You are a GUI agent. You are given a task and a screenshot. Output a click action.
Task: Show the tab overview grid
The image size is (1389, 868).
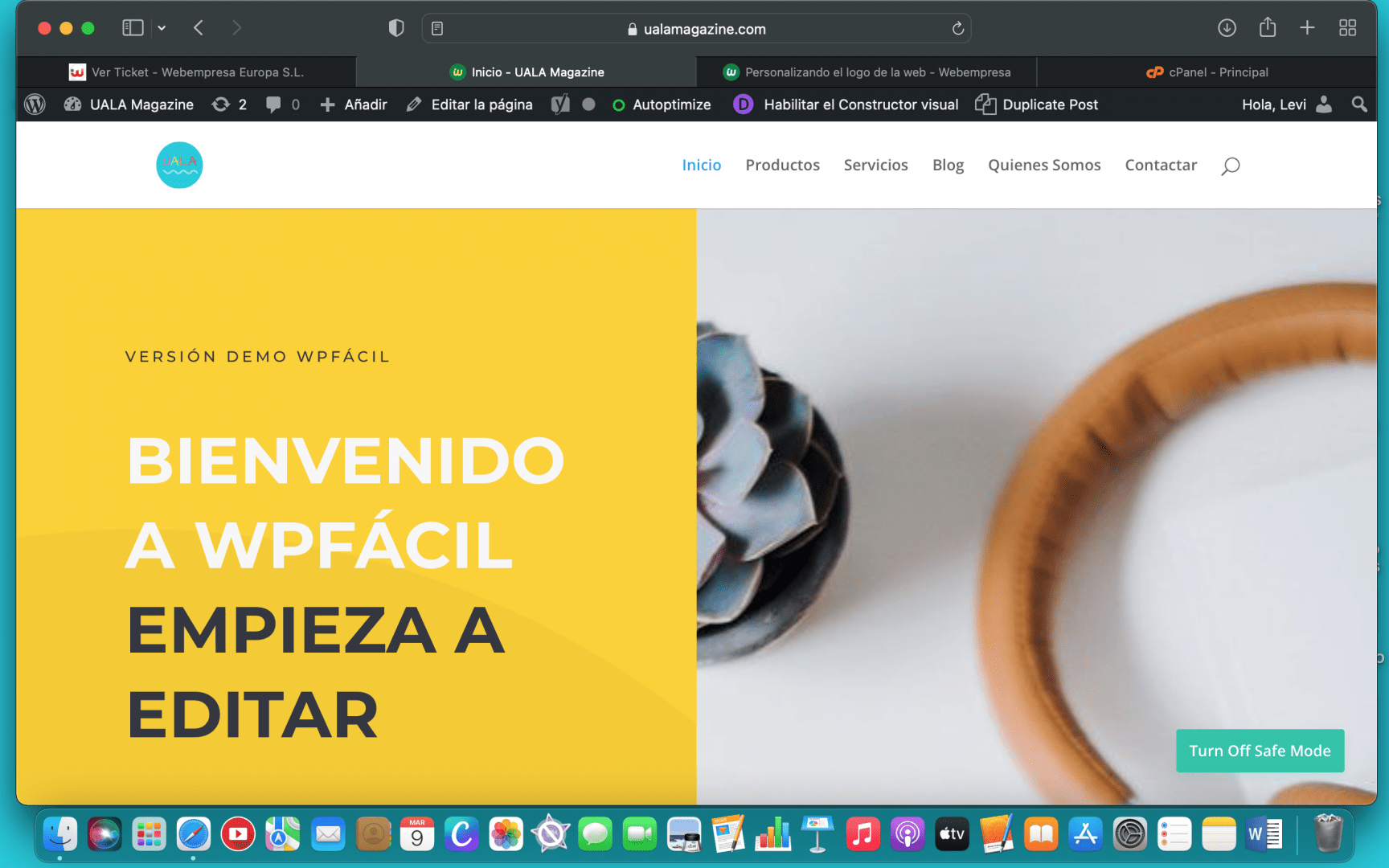click(1348, 28)
